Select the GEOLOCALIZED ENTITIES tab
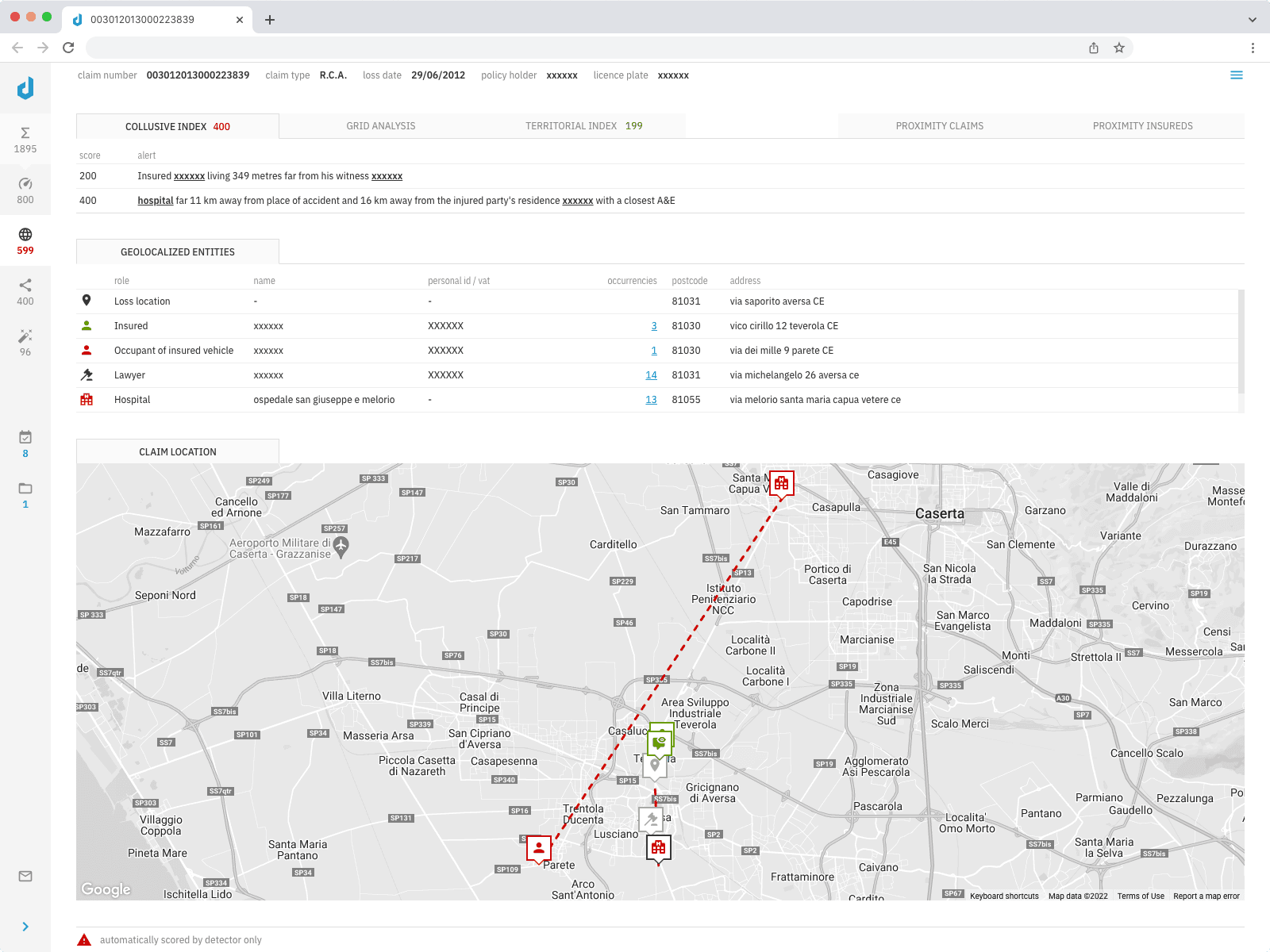 click(x=178, y=251)
